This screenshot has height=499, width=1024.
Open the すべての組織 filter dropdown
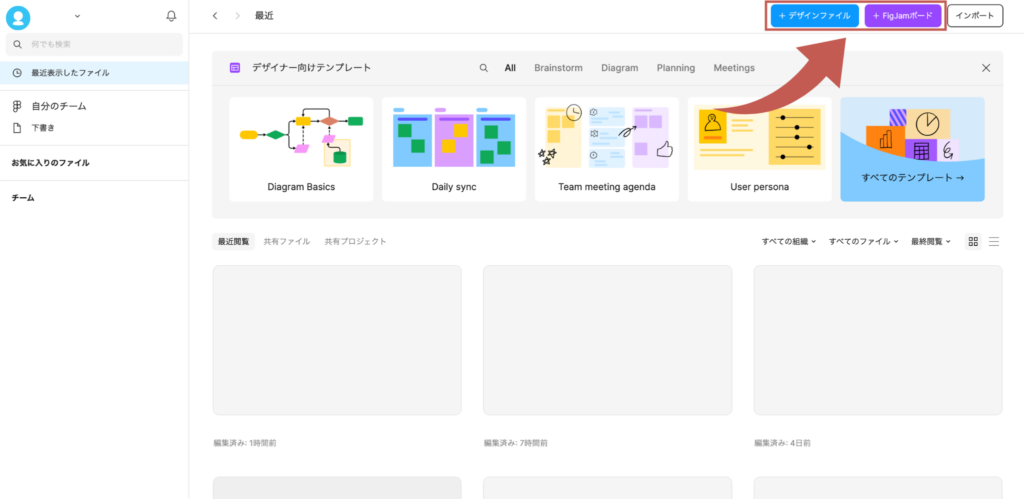pos(788,241)
